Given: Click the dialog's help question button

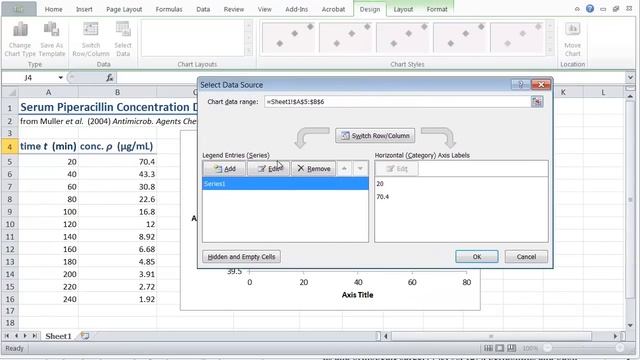Looking at the screenshot, I should (x=520, y=84).
